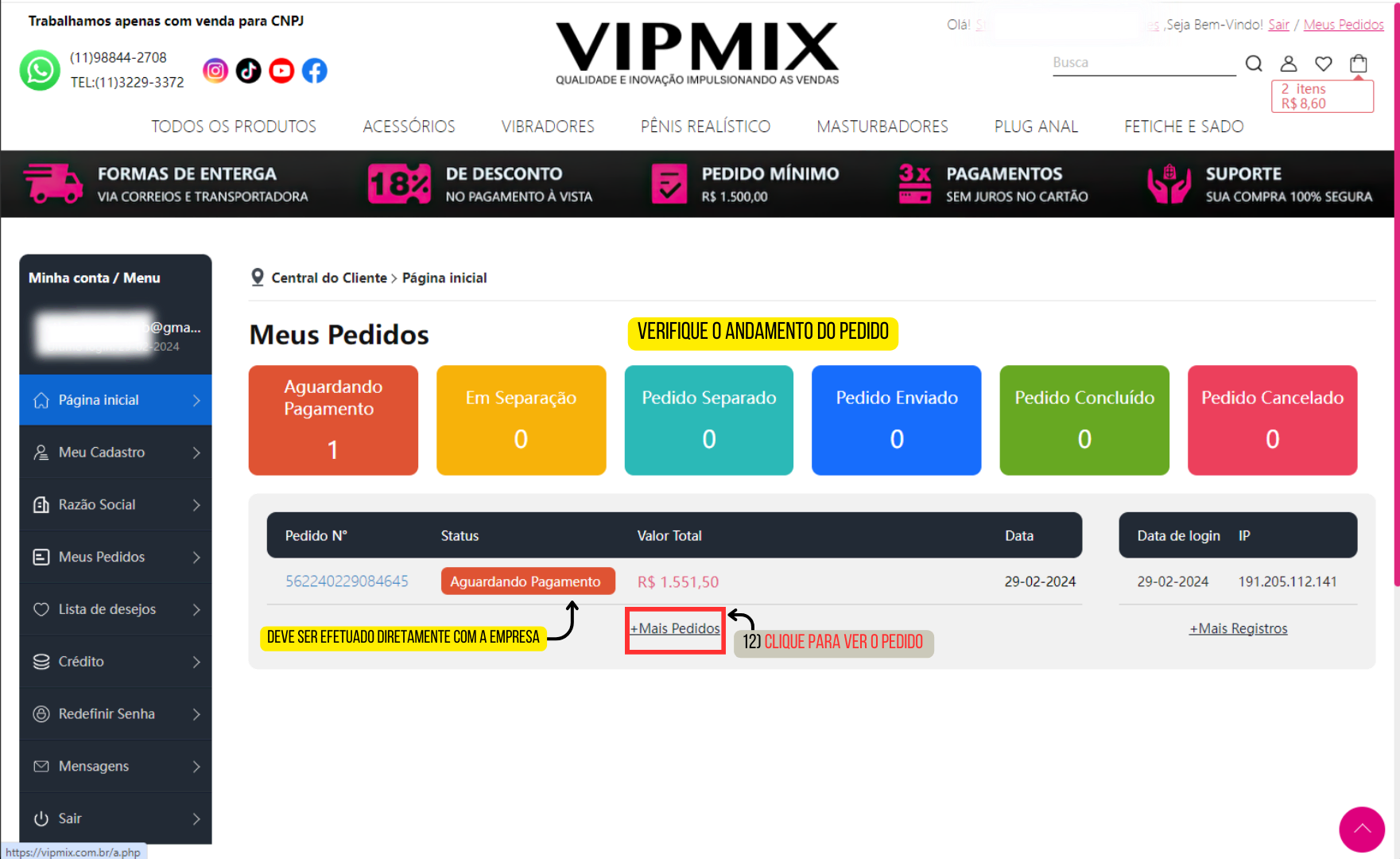Expand Meus Pedidos sidebar chevron

click(x=196, y=557)
